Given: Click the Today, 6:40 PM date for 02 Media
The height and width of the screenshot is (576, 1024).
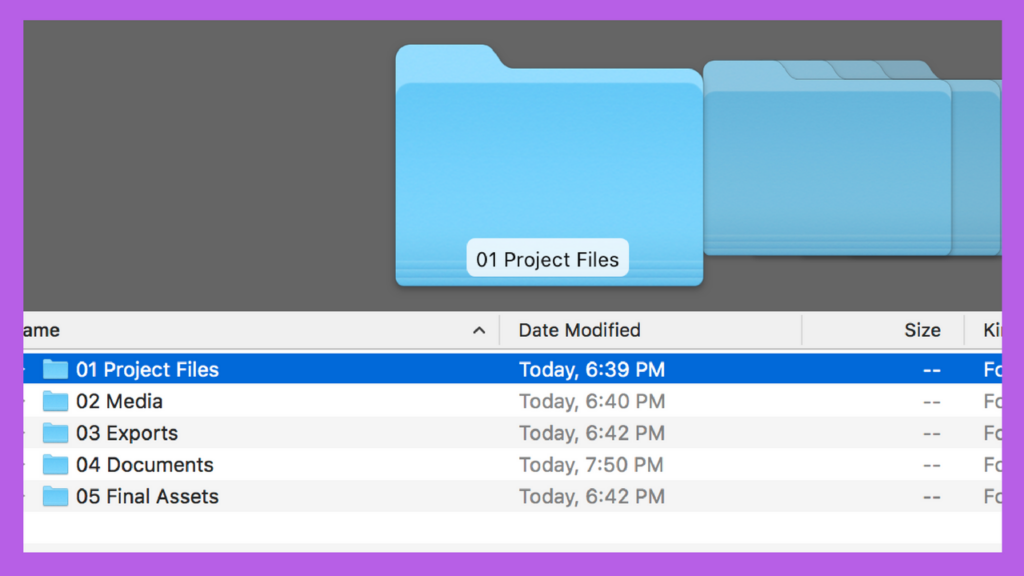Looking at the screenshot, I should [x=592, y=402].
